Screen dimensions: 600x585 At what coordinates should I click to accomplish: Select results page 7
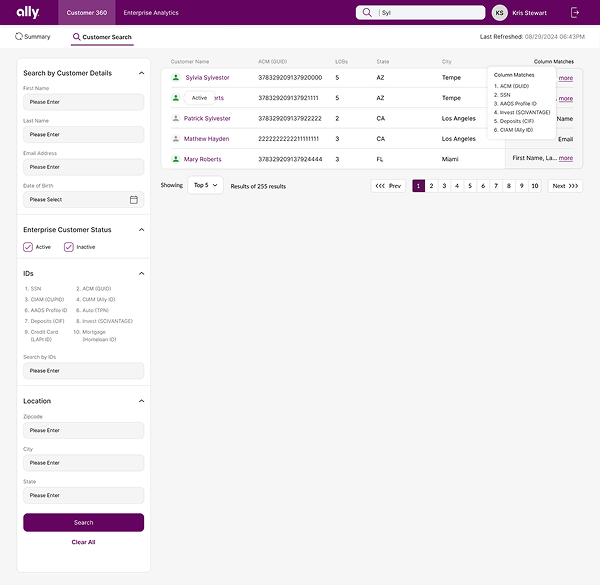coord(496,186)
